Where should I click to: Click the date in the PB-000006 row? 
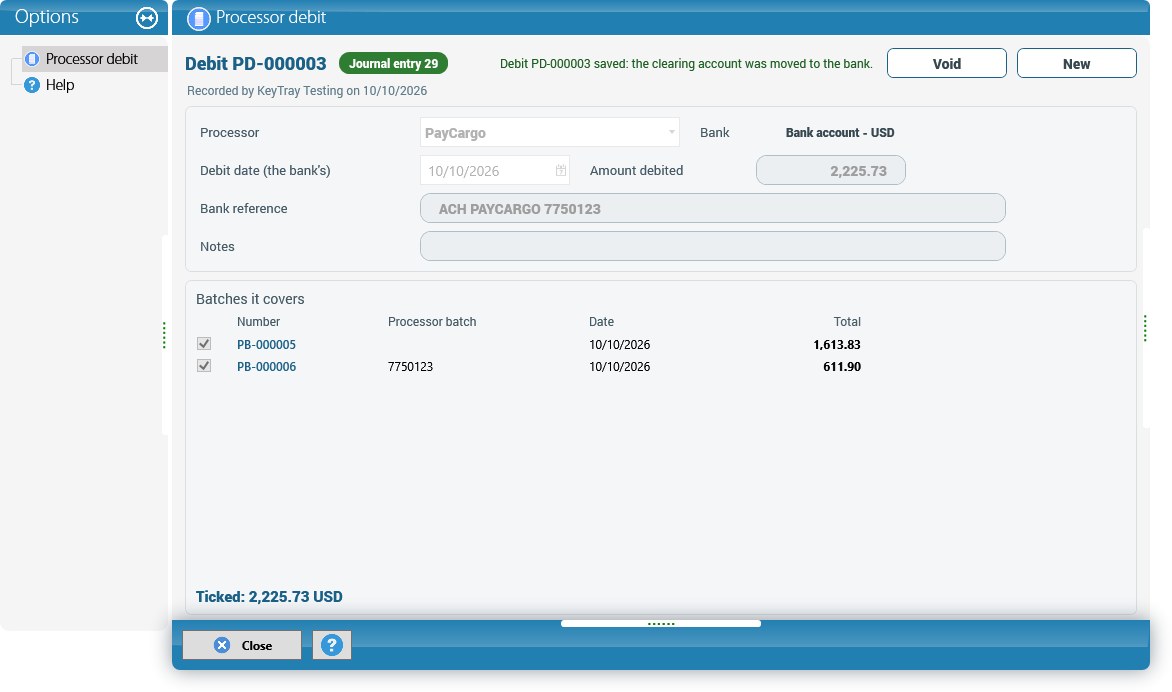tap(620, 367)
